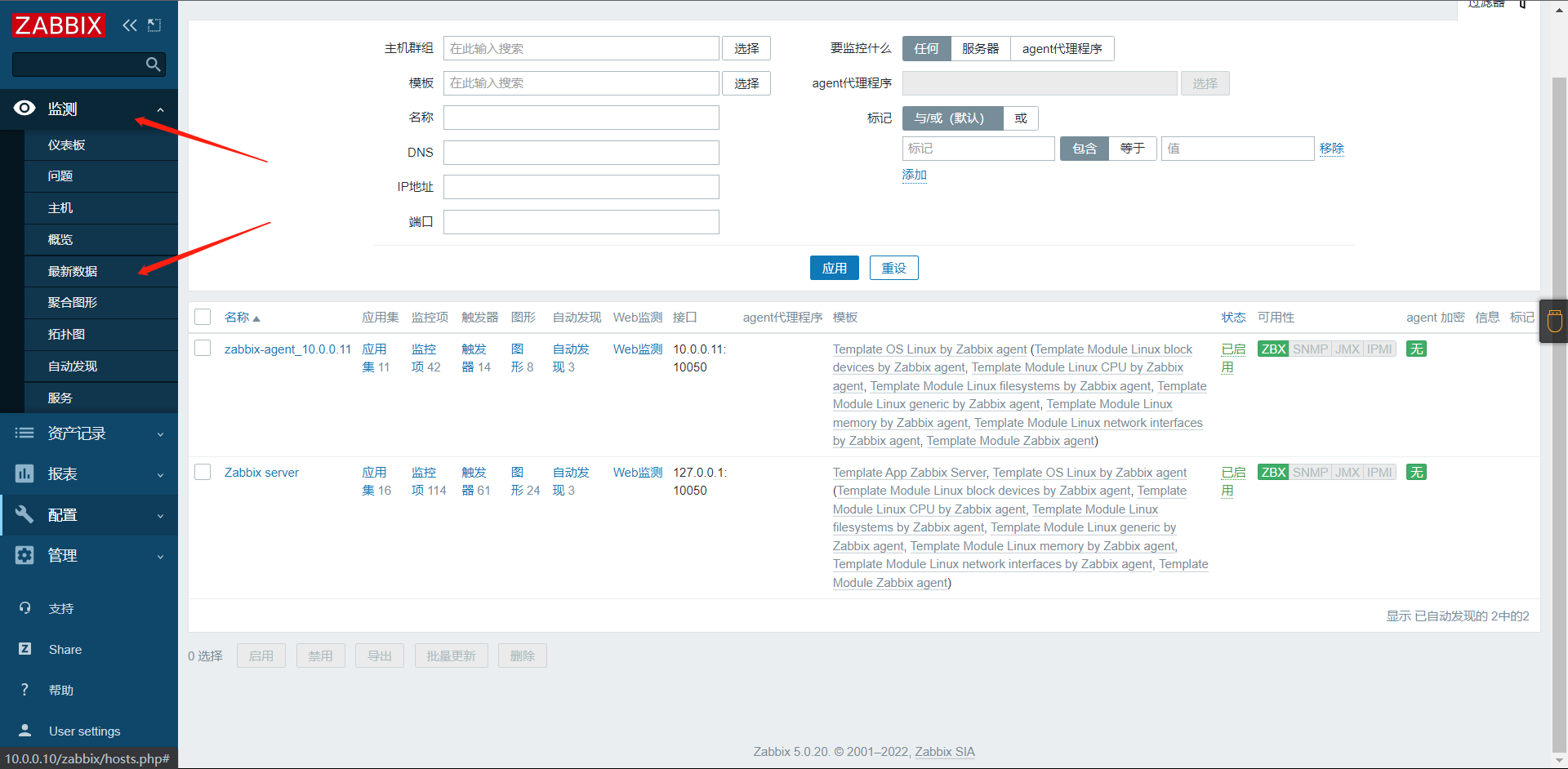This screenshot has height=769, width=1568.
Task: Apply the filter with the 应用 button
Action: pos(834,268)
